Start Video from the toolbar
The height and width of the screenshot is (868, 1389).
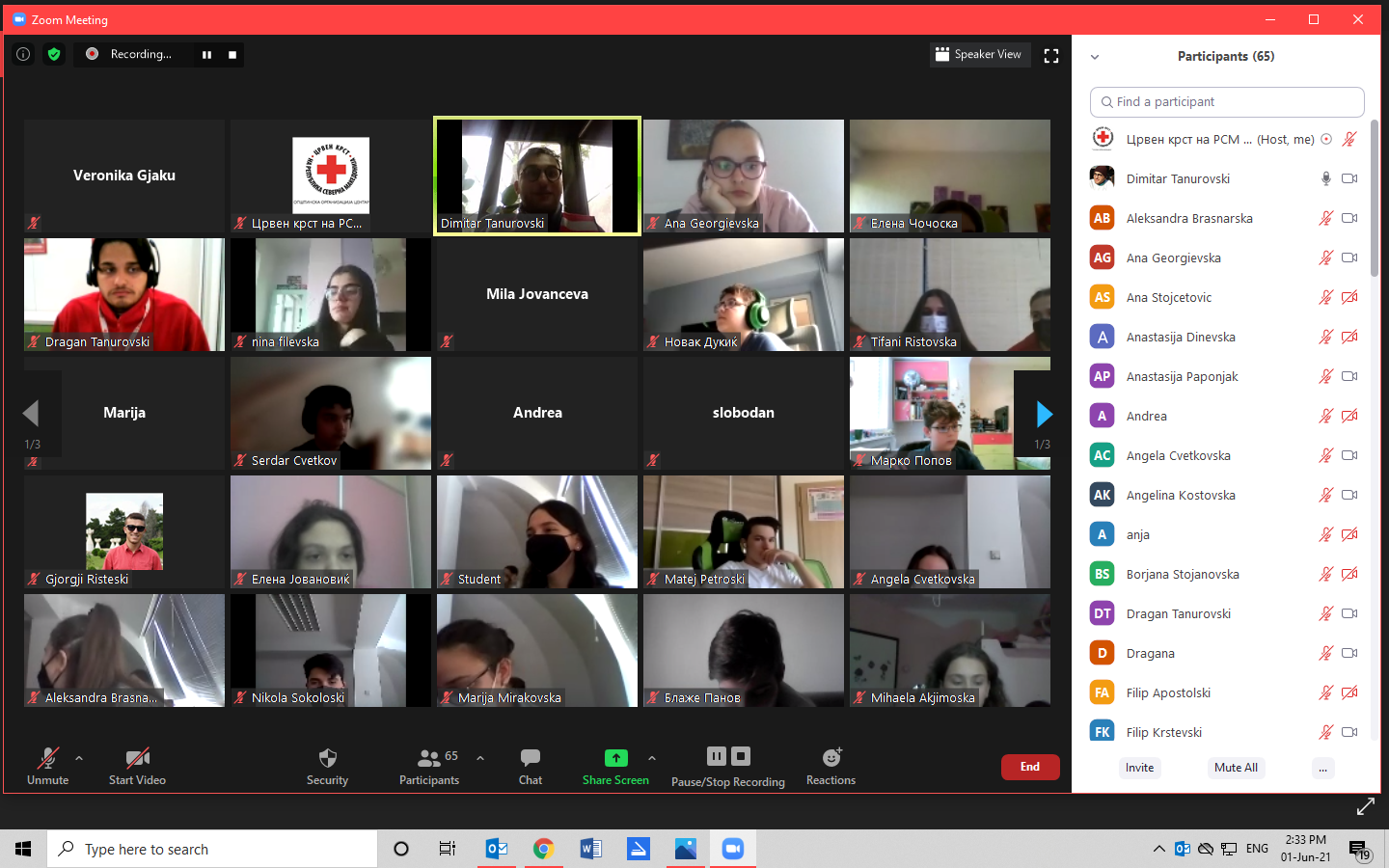137,758
